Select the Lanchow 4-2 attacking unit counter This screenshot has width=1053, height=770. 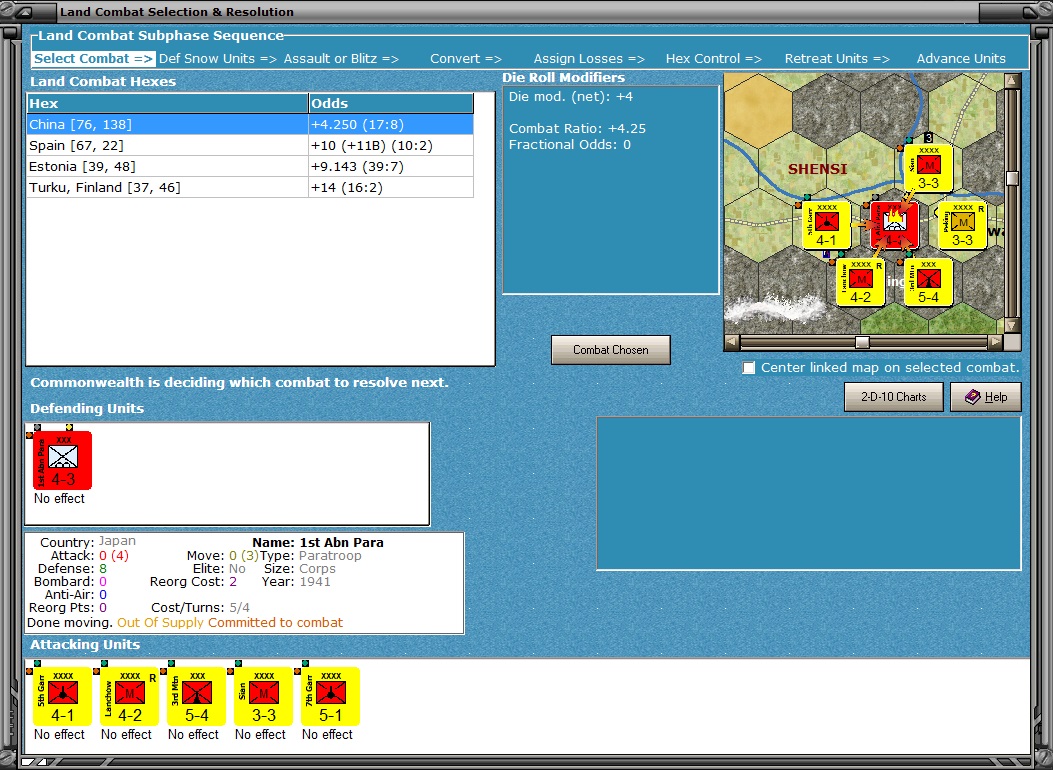(x=130, y=696)
